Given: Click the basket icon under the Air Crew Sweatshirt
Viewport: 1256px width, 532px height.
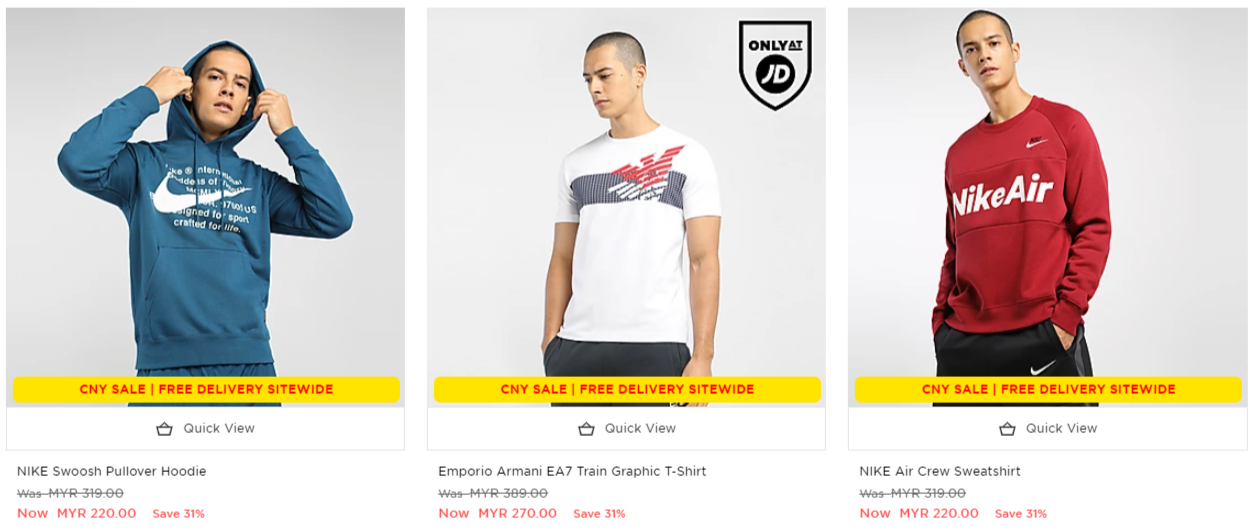Looking at the screenshot, I should click(x=1008, y=429).
